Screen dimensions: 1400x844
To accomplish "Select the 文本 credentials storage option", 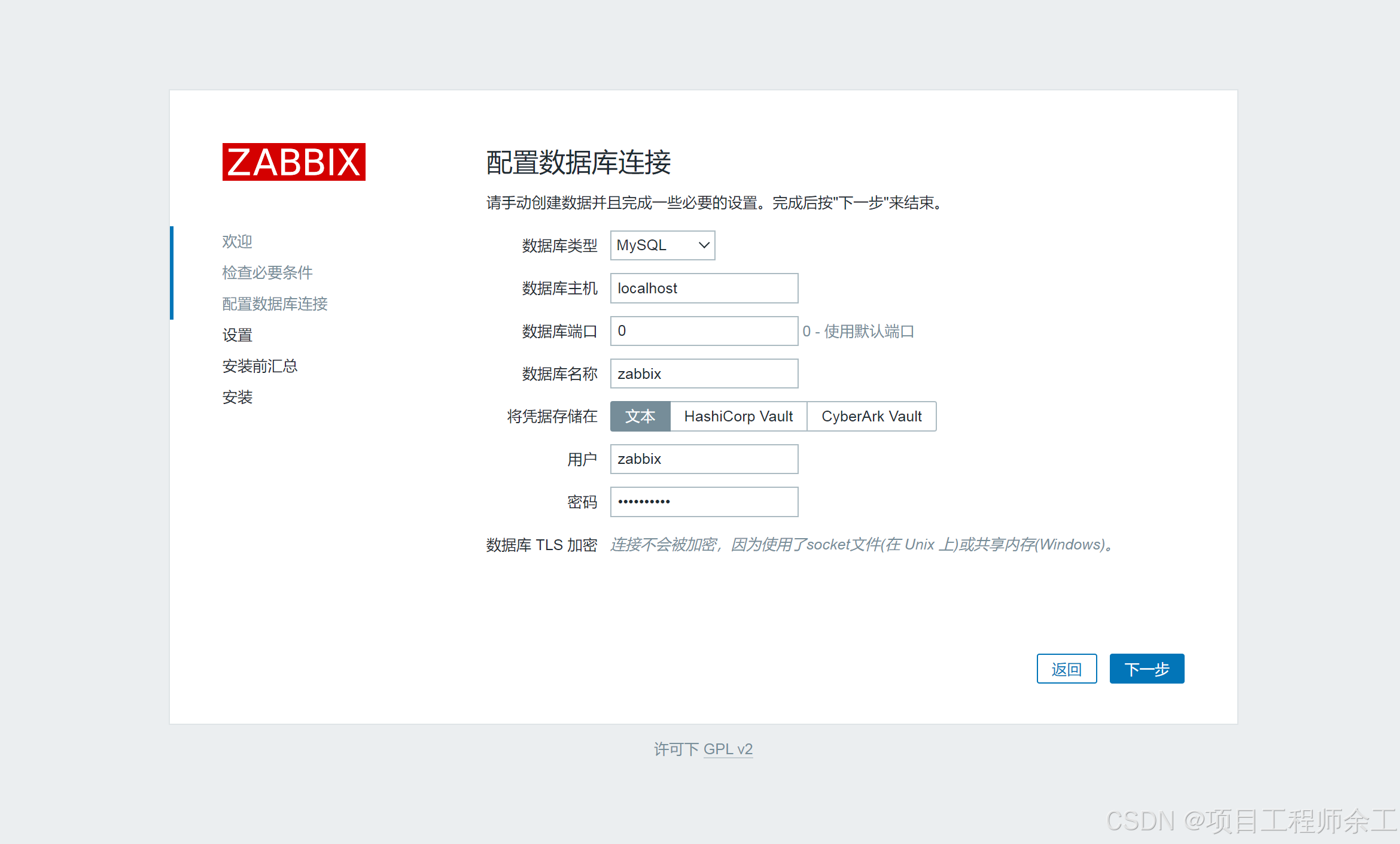I will [640, 416].
